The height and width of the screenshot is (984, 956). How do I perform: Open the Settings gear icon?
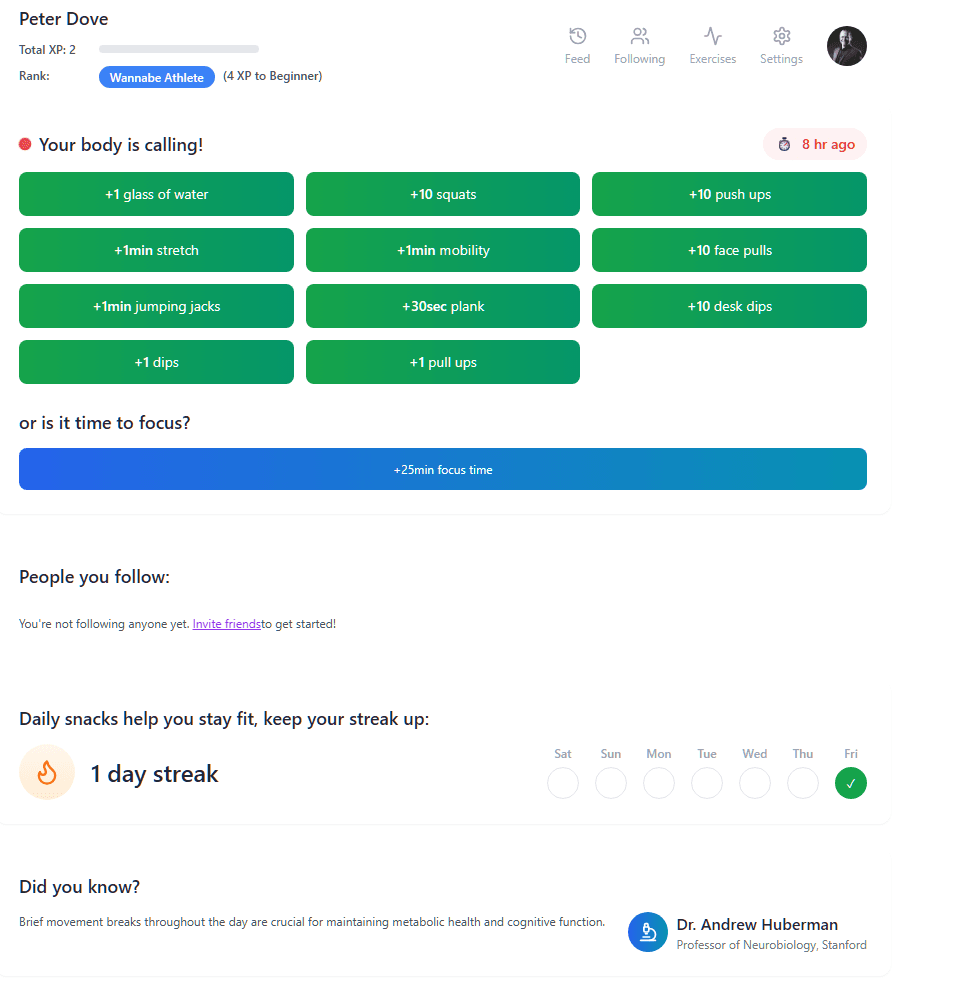(781, 37)
